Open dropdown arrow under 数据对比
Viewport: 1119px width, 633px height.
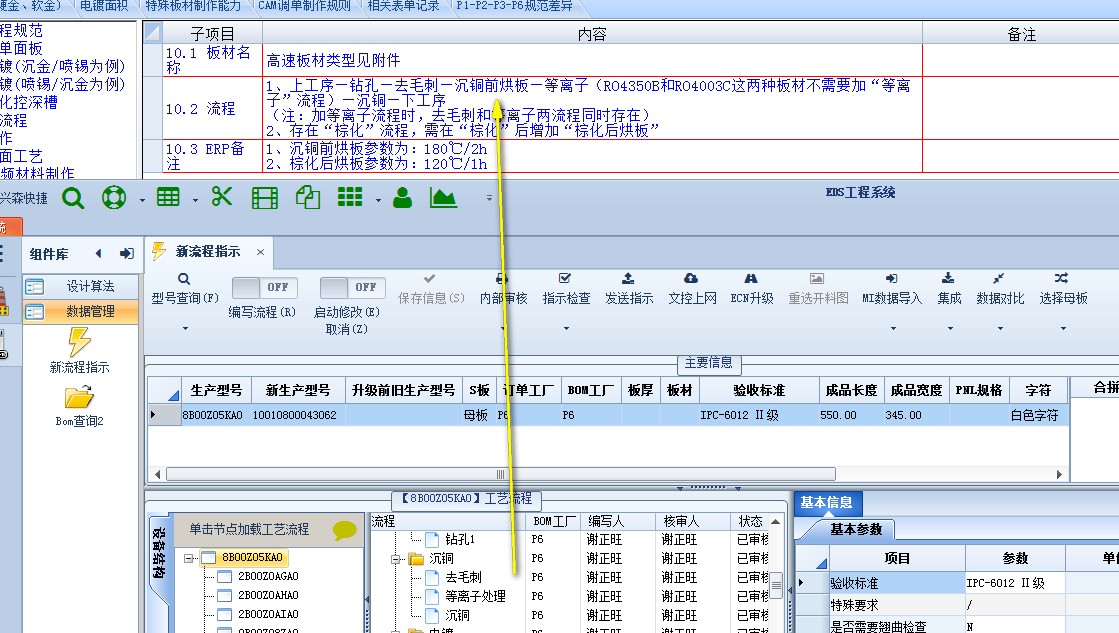pos(1000,328)
